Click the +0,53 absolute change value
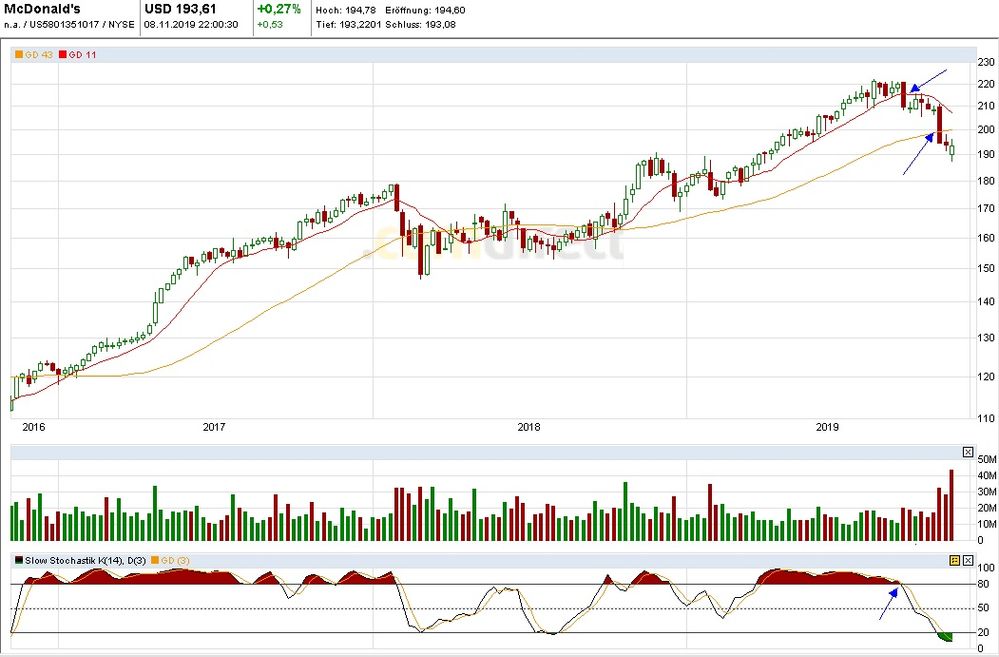 (x=270, y=25)
